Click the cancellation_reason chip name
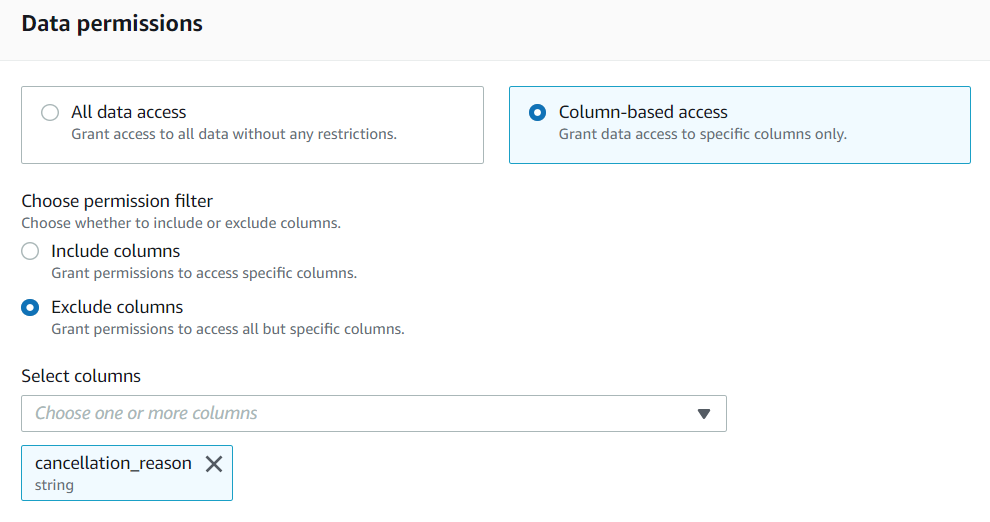This screenshot has width=990, height=522. point(113,463)
